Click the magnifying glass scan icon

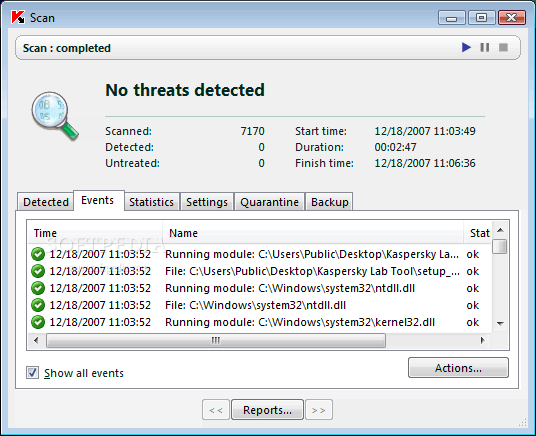pos(55,116)
